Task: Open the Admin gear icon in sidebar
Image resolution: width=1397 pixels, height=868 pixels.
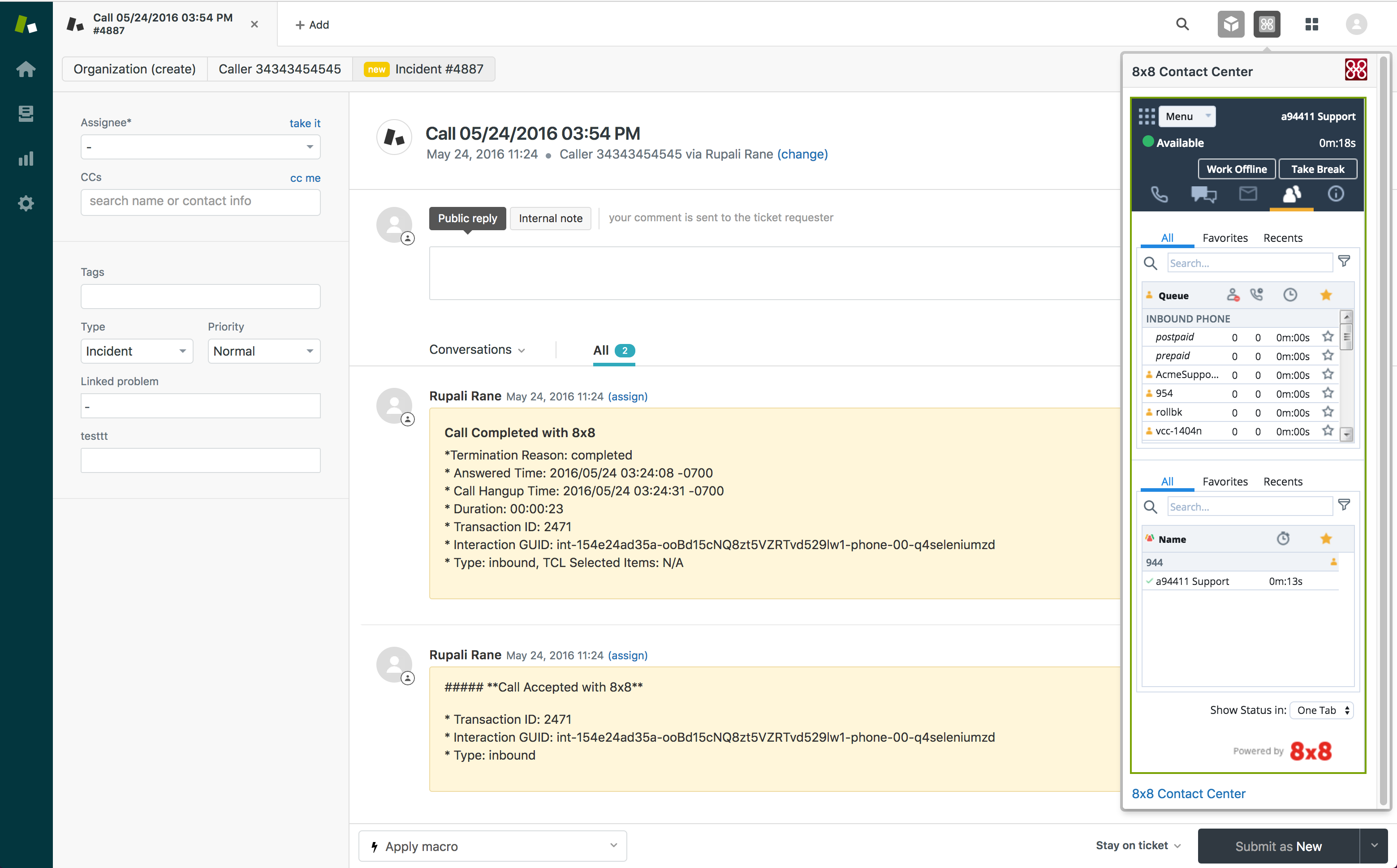Action: [26, 203]
